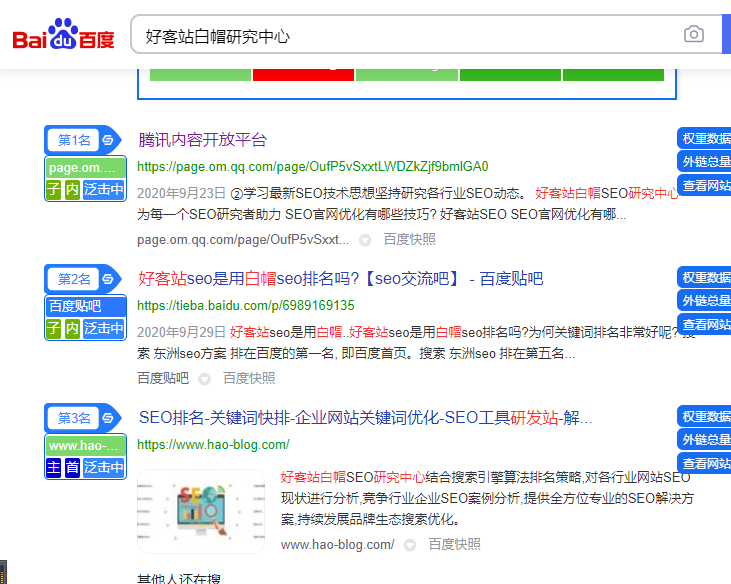Viewport: 731px width, 584px height.
Task: Open SEO排名-关键词快排 result title
Action: (365, 418)
